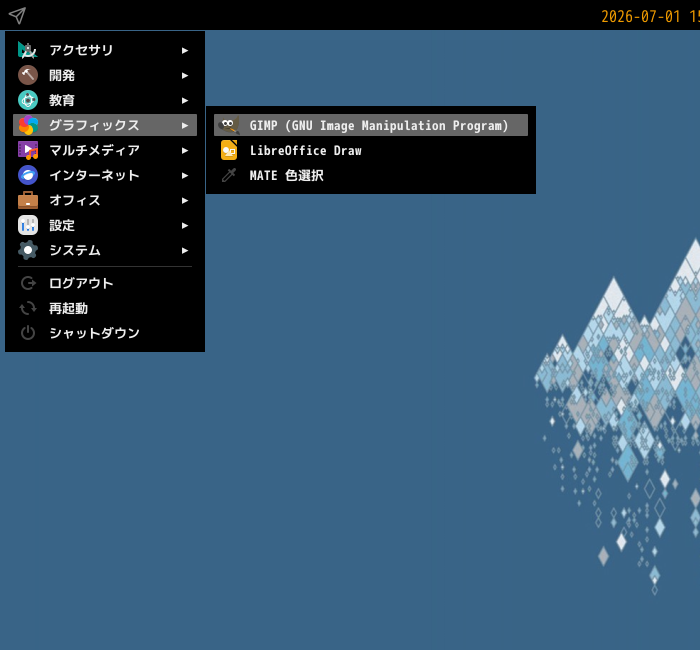700x650 pixels.
Task: Expand the オフィス submenu arrow
Action: click(185, 200)
